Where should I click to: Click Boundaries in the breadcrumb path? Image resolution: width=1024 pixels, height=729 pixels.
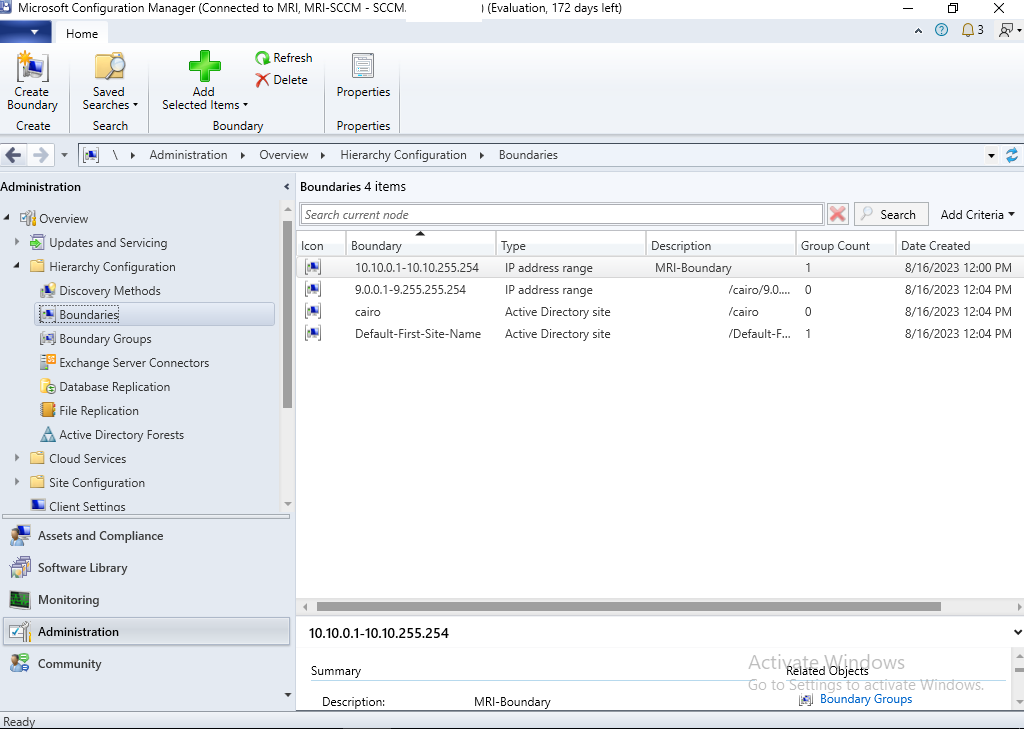click(x=528, y=155)
